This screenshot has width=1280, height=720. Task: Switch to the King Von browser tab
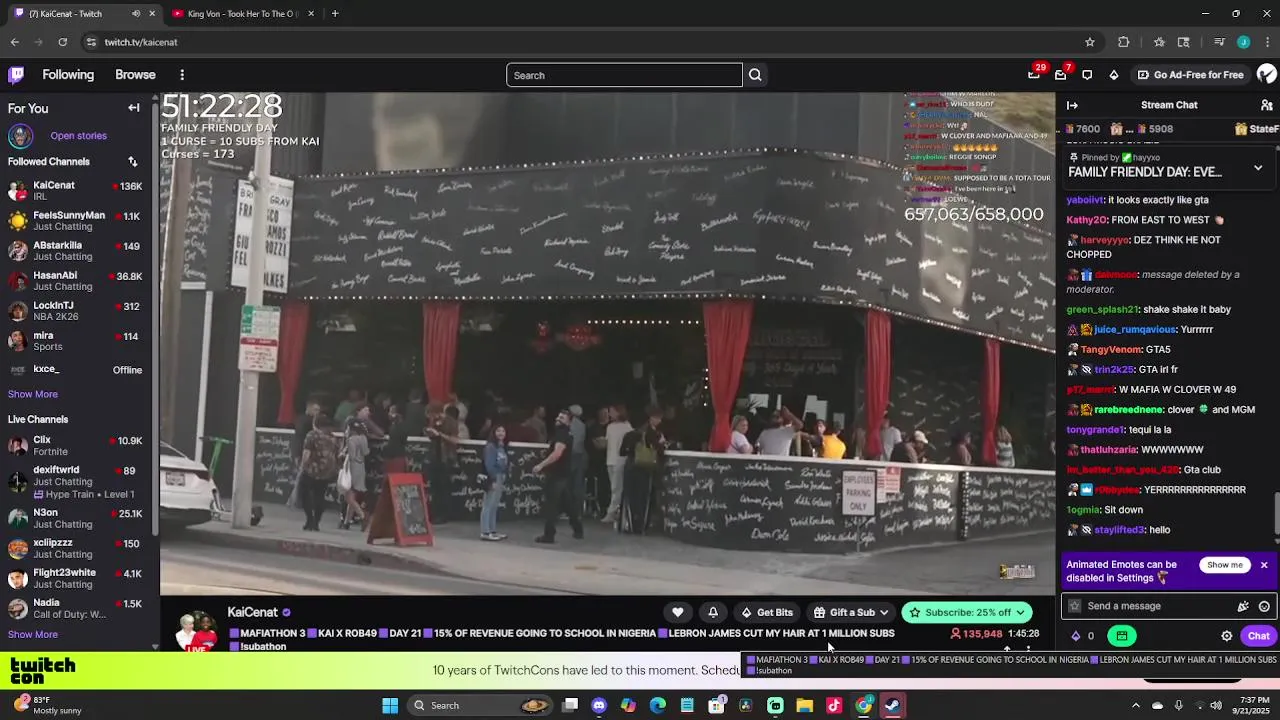(241, 14)
